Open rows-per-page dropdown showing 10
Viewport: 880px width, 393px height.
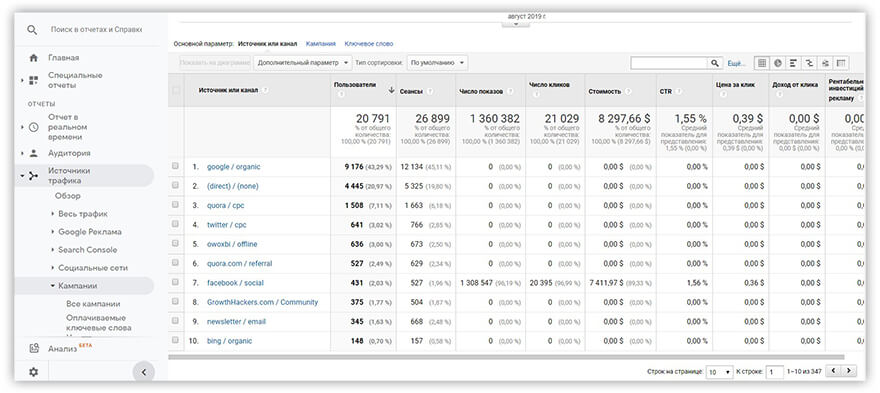720,372
